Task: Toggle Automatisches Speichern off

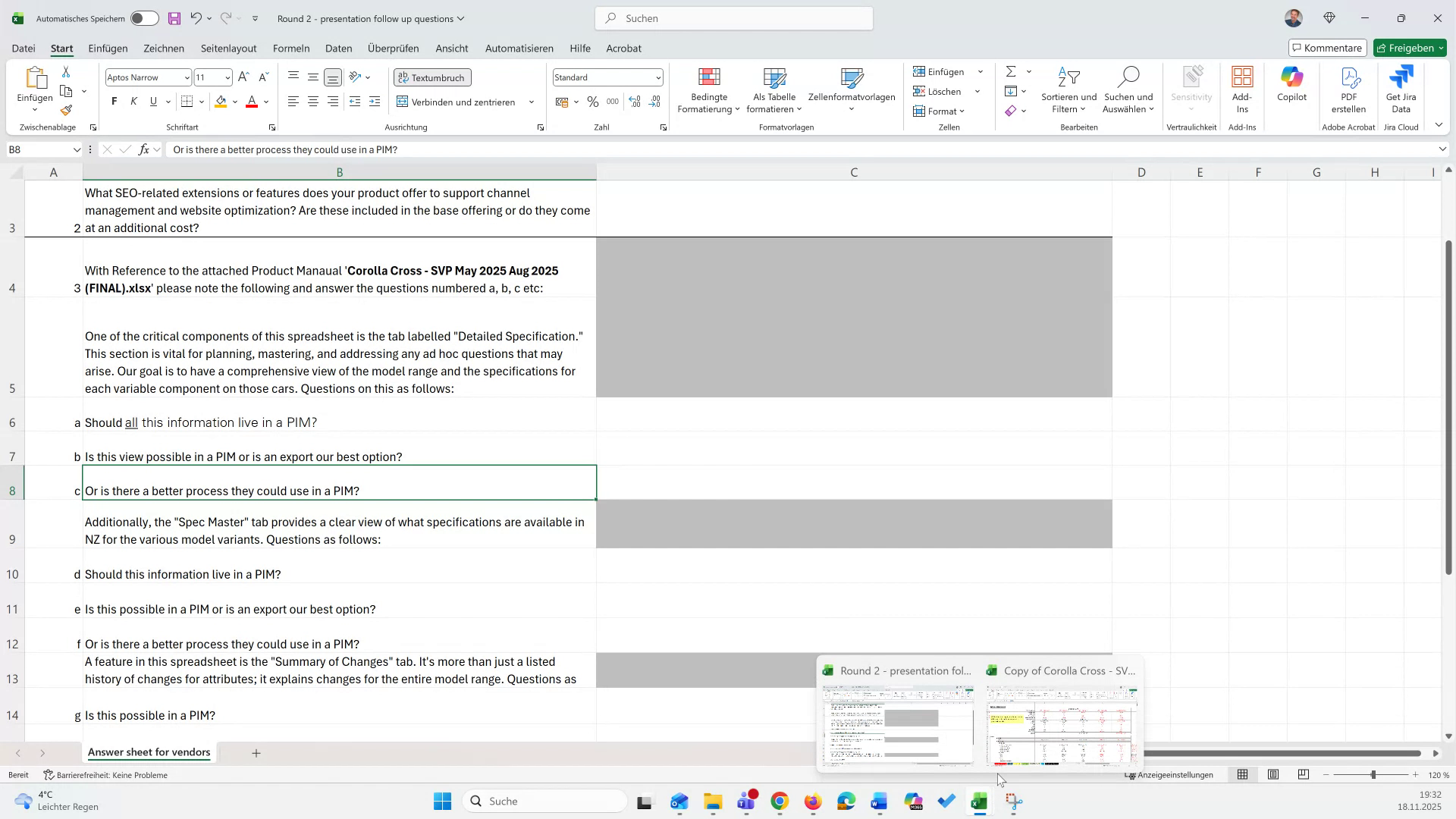Action: [143, 18]
